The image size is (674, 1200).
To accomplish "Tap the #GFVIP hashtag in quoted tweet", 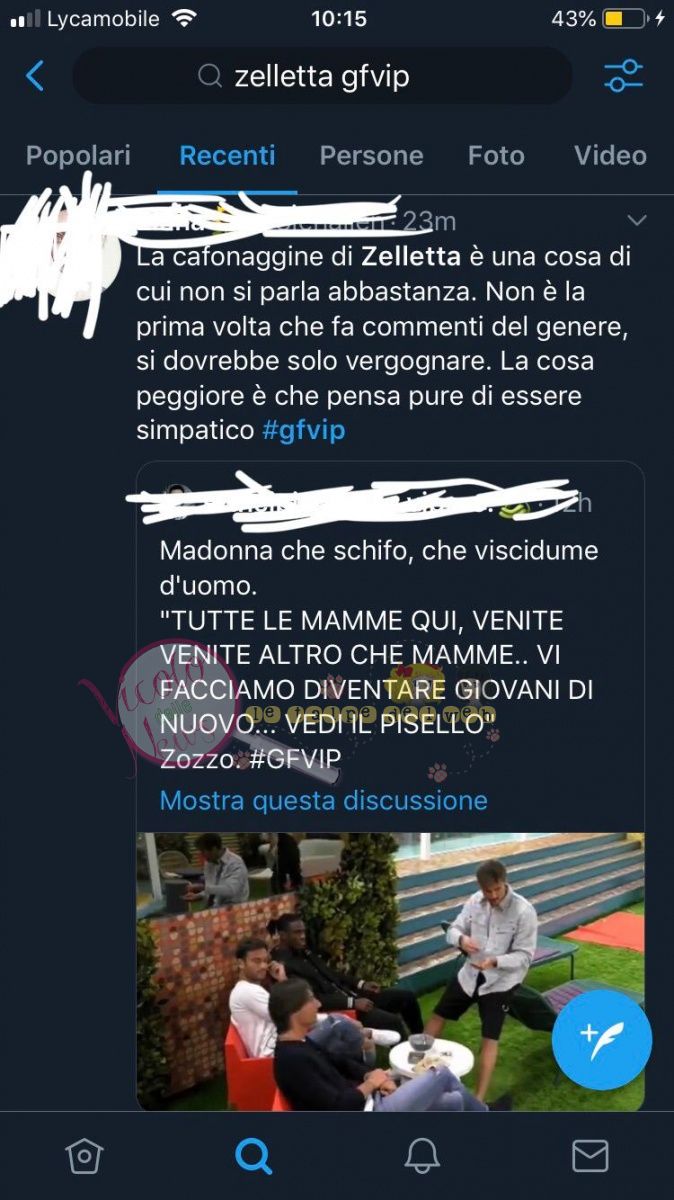I will [x=293, y=758].
